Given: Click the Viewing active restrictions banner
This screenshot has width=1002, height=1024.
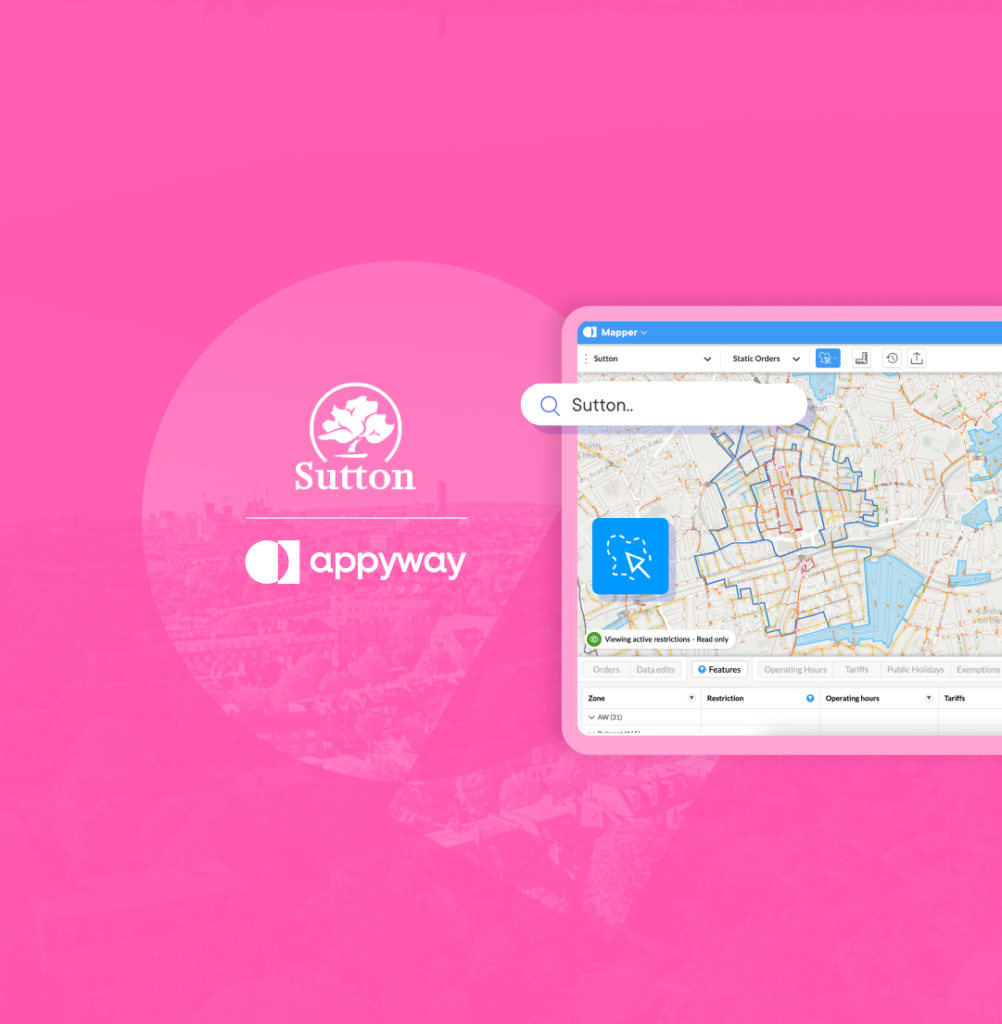Looking at the screenshot, I should point(665,639).
